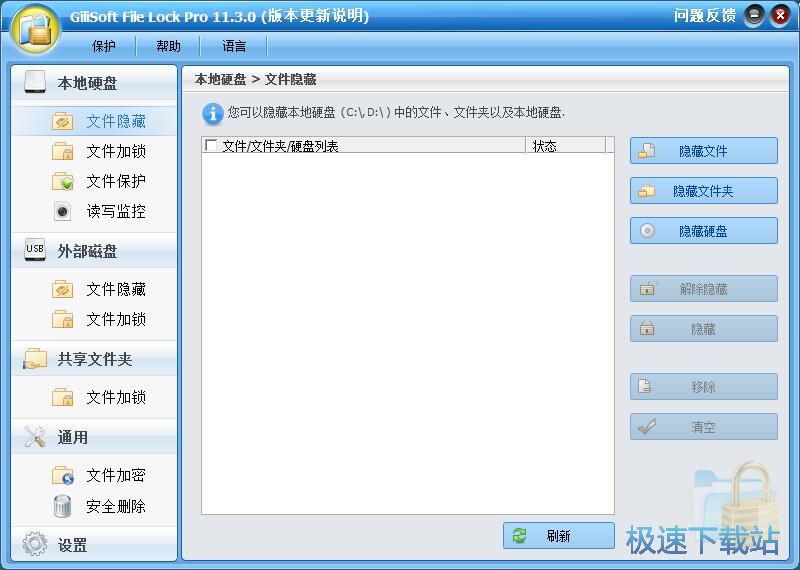Image resolution: width=800 pixels, height=570 pixels.
Task: Close the window with the red X button
Action: [x=780, y=16]
